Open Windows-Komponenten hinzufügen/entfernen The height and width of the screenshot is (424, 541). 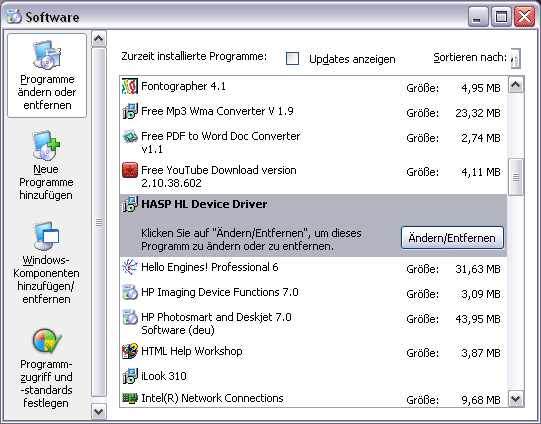(46, 263)
